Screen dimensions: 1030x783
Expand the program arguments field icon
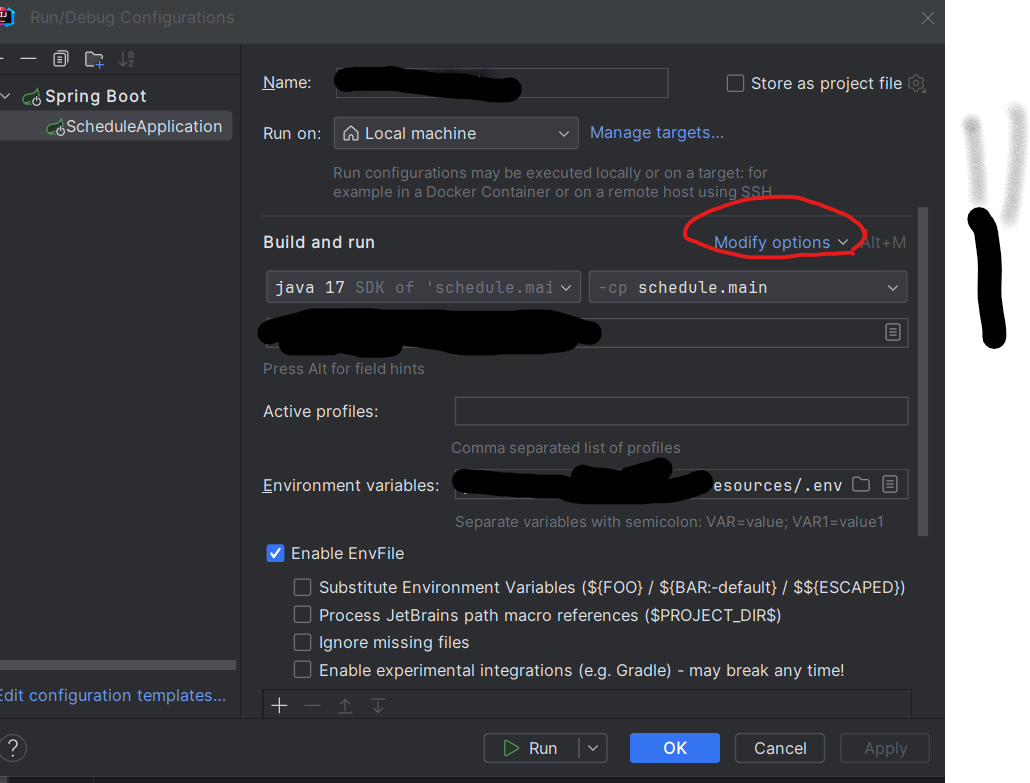[892, 332]
